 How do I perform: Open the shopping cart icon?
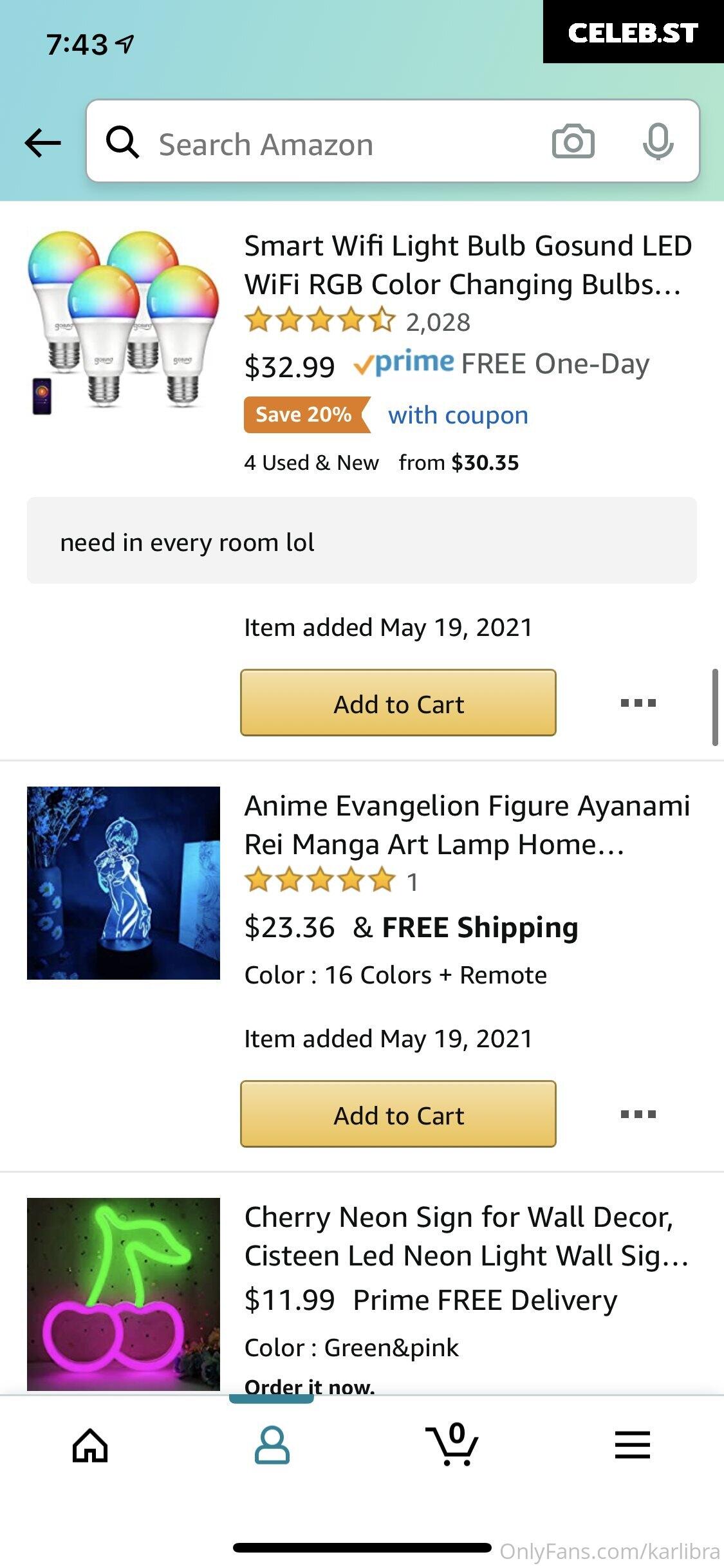[x=452, y=1444]
